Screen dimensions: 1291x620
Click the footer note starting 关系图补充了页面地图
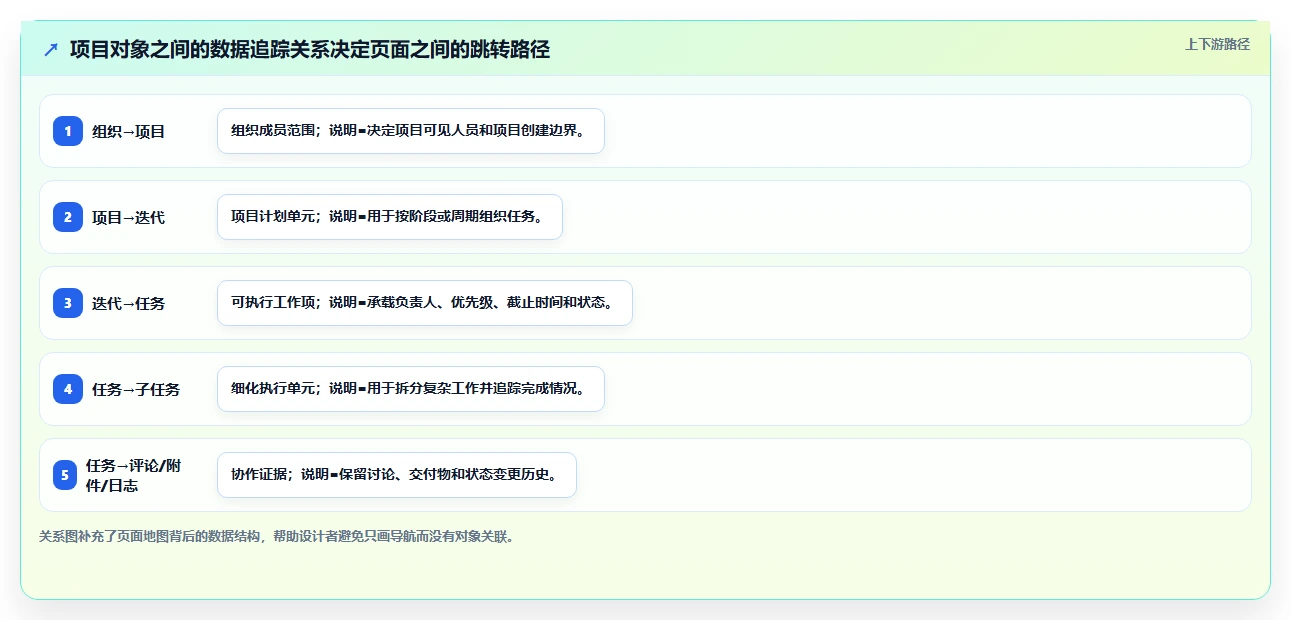pos(278,536)
